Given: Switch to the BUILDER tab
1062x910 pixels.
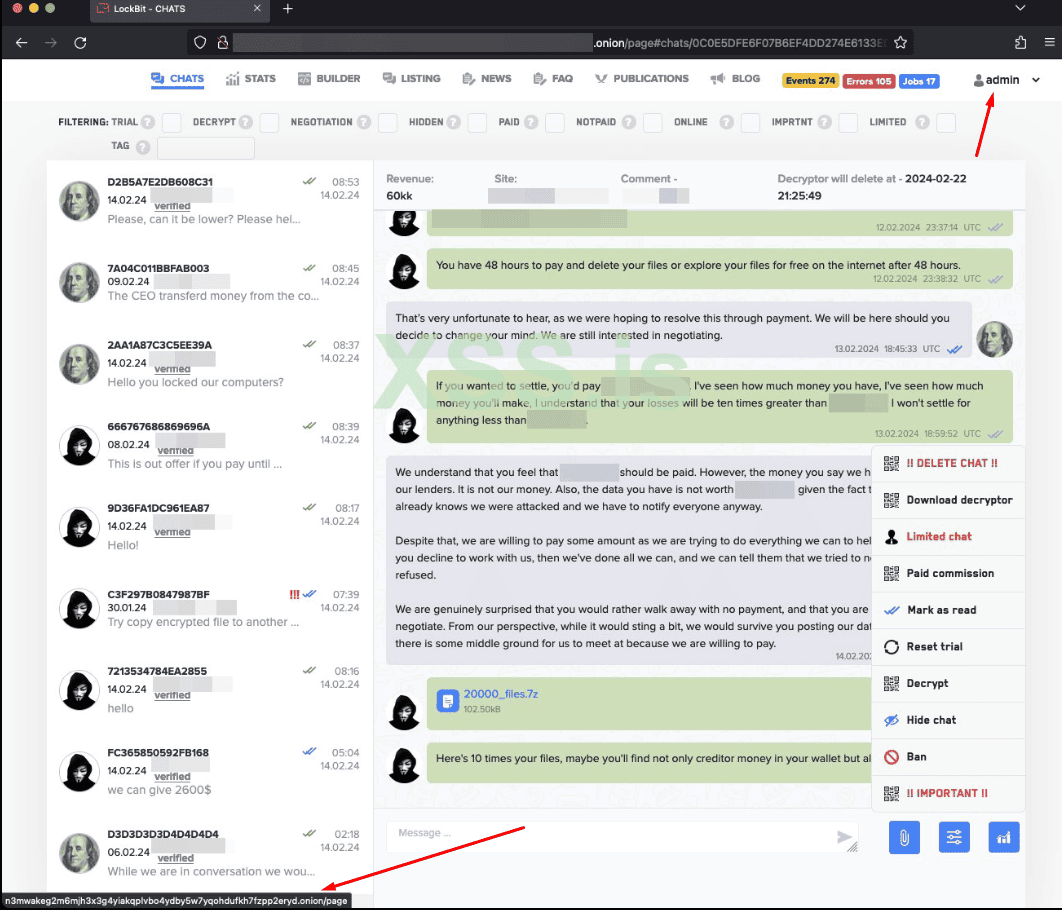Looking at the screenshot, I should (x=329, y=79).
